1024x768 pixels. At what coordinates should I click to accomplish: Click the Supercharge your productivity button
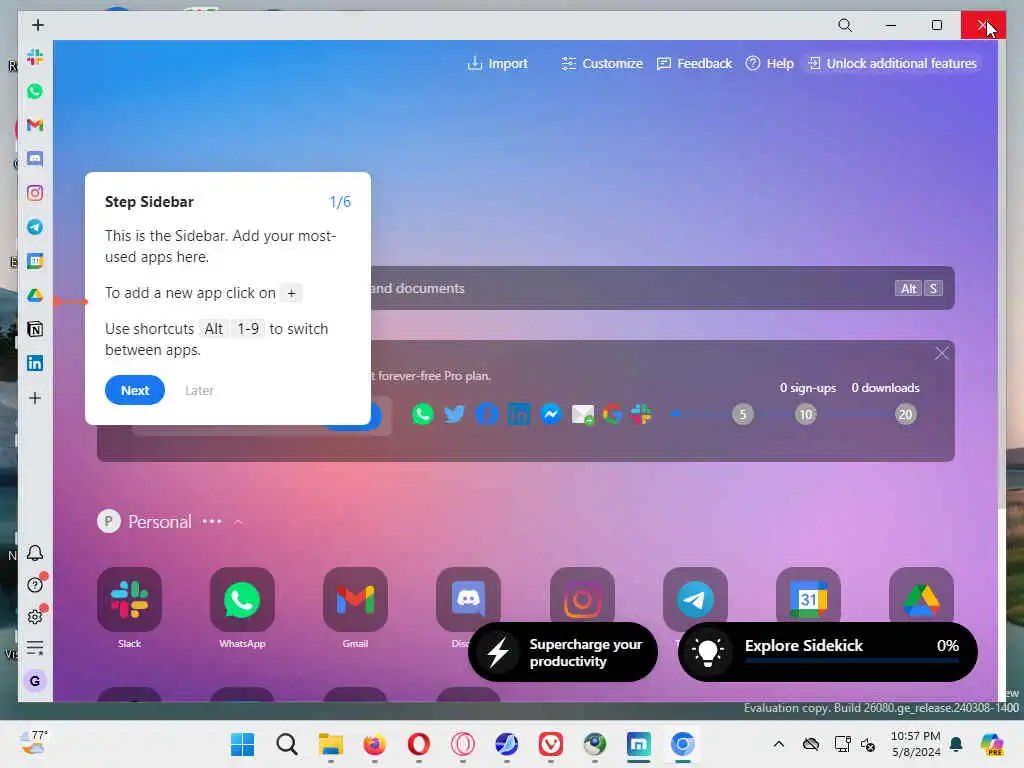pos(563,652)
